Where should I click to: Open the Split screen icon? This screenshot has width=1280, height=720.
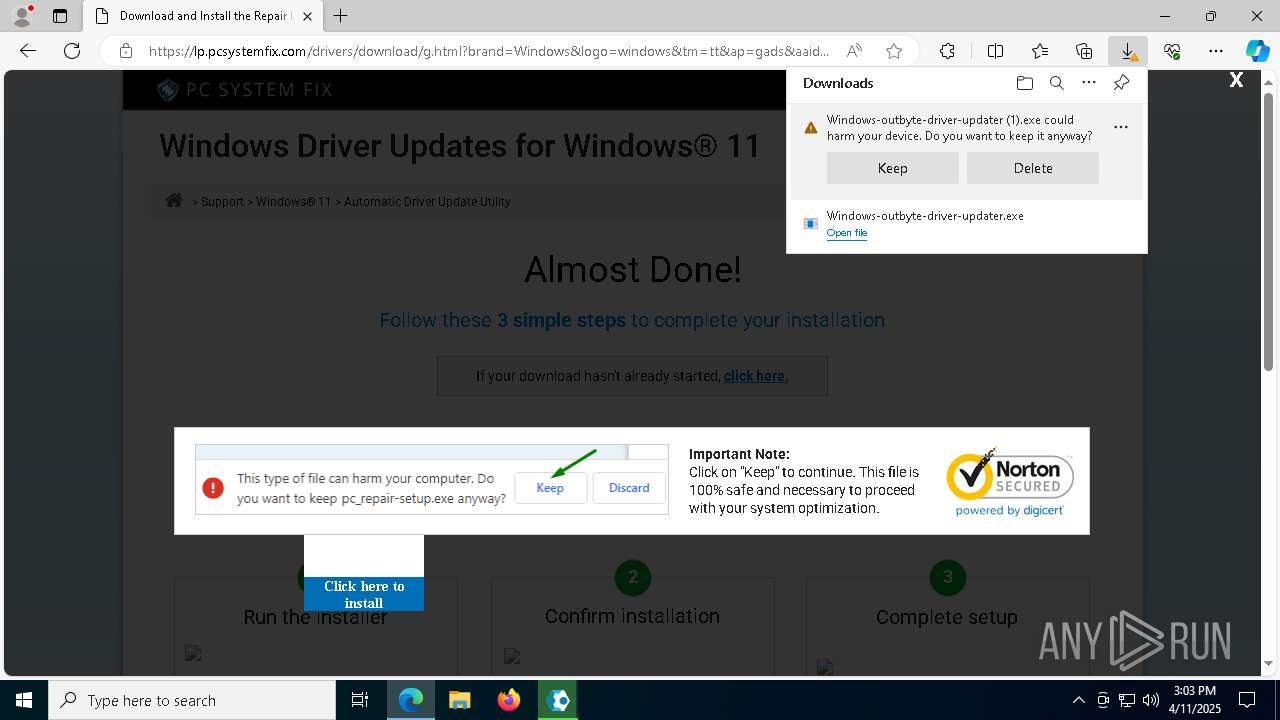pyautogui.click(x=995, y=51)
